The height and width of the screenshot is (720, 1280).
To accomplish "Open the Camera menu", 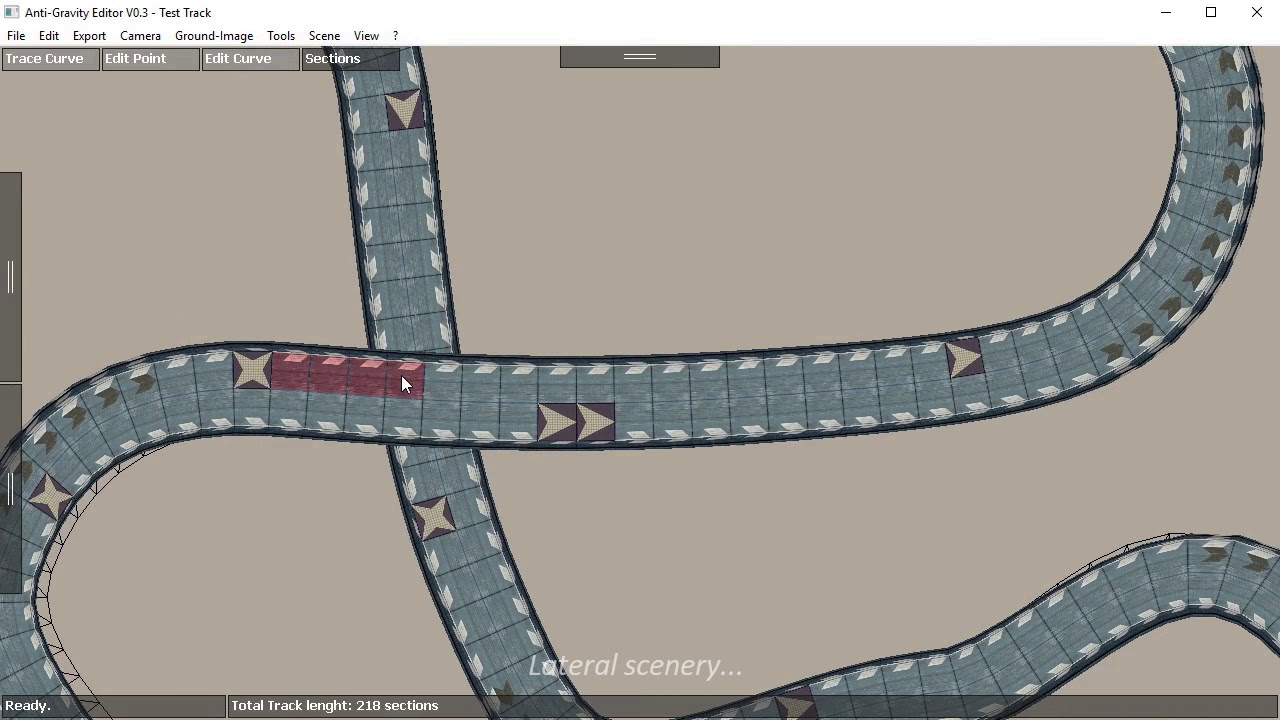I will click(140, 36).
